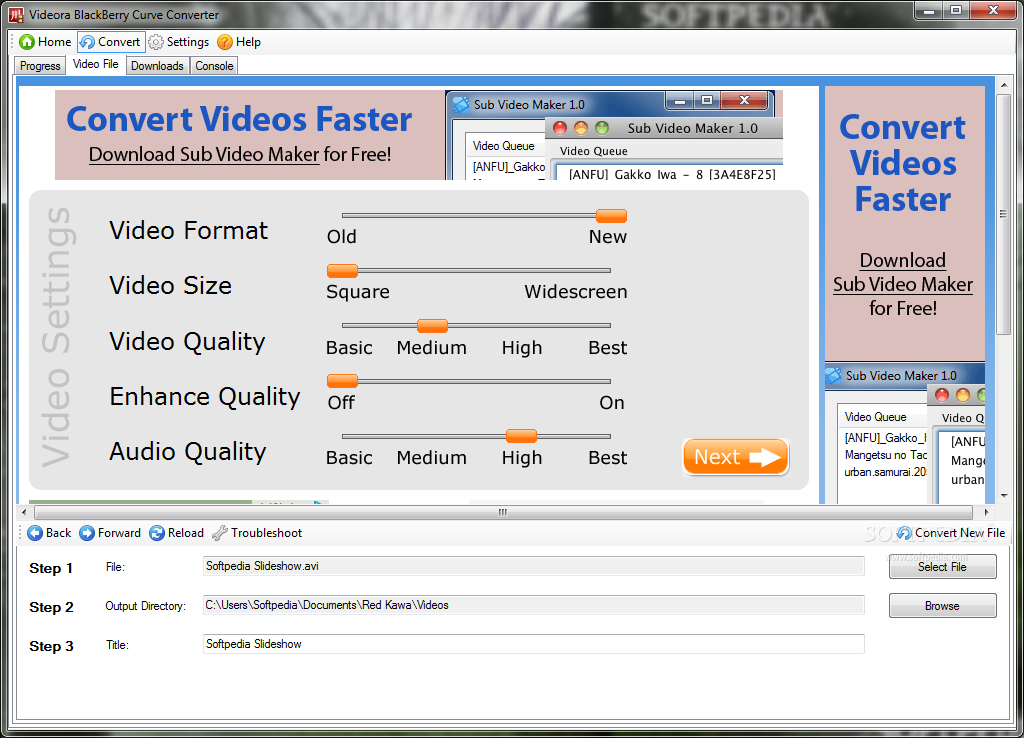This screenshot has height=738, width=1024.
Task: Open Settings from the toolbar
Action: (178, 42)
